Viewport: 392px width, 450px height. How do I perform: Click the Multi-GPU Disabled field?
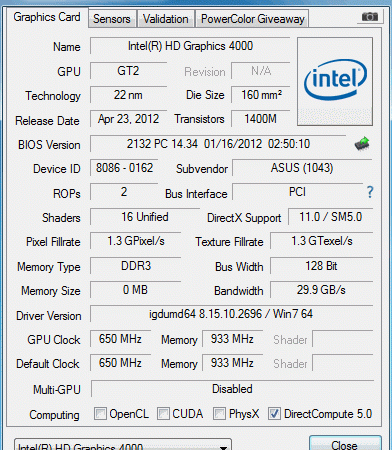point(232,389)
